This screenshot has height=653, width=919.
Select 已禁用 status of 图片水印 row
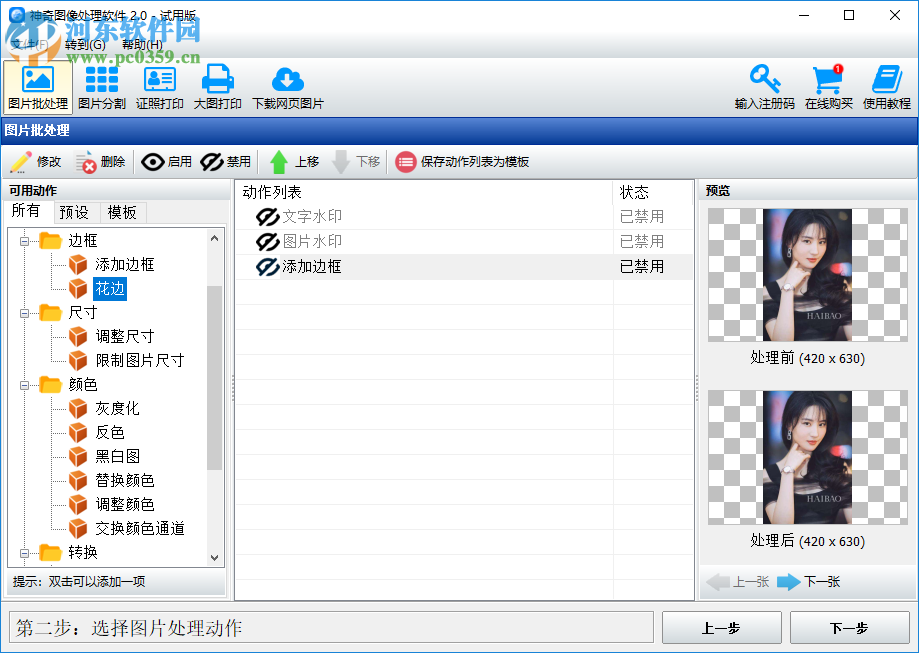642,242
